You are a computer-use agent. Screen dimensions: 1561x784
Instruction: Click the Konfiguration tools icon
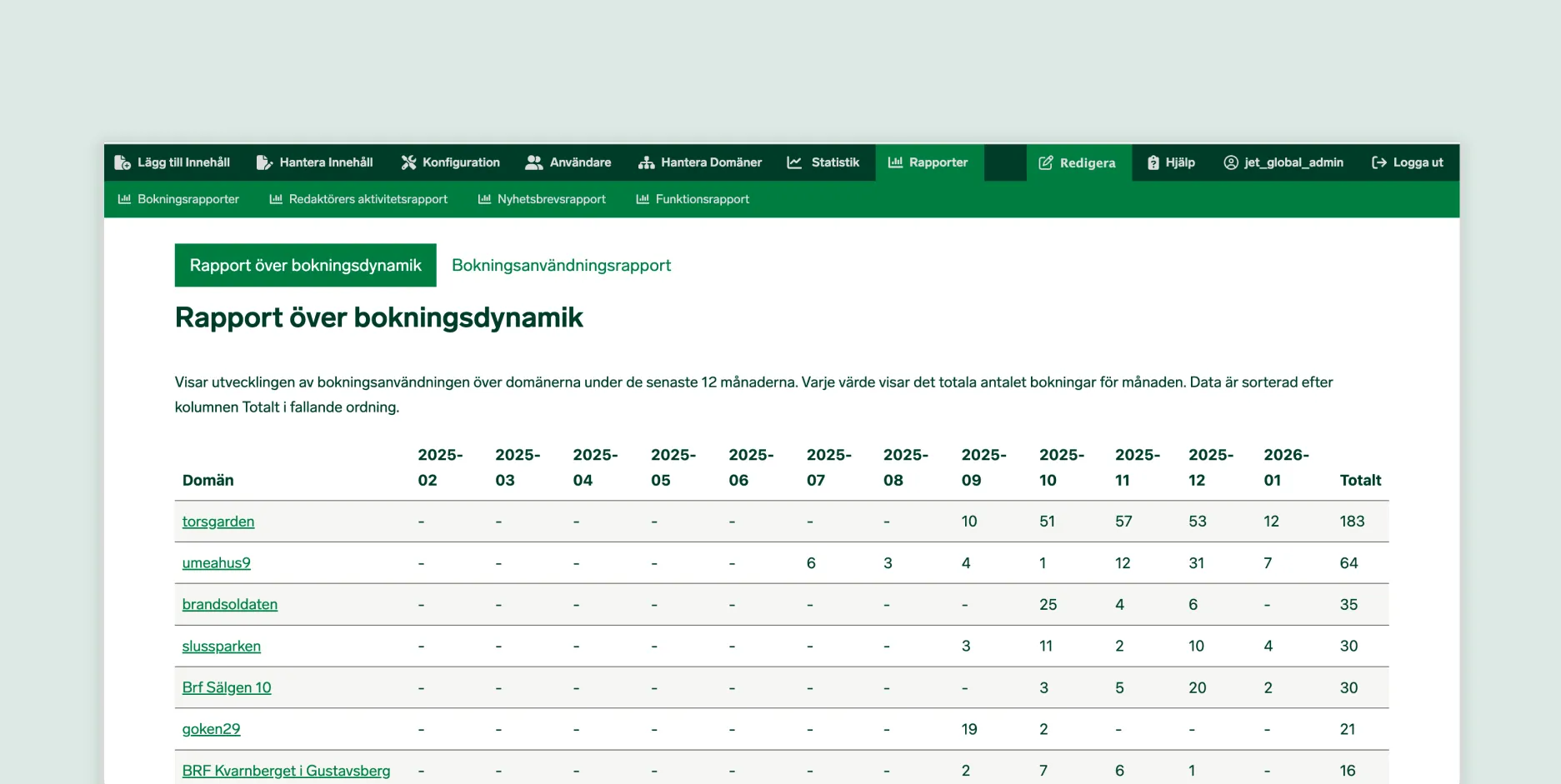click(x=408, y=162)
